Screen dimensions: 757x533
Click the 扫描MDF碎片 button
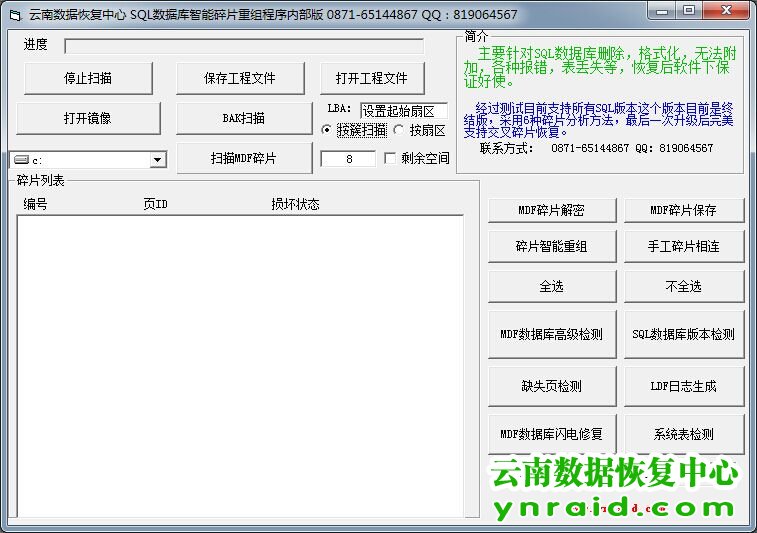point(244,158)
